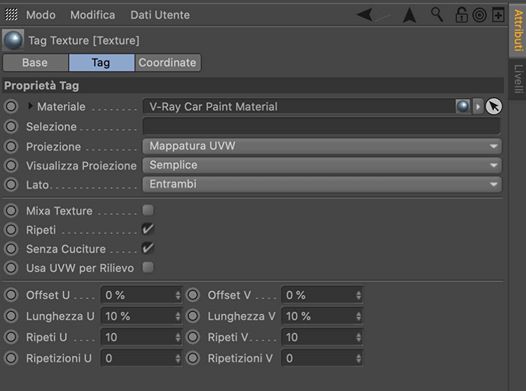Screen dimensions: 526x391
Task: Disable the Senza Cuciture checkbox
Action: tap(148, 248)
